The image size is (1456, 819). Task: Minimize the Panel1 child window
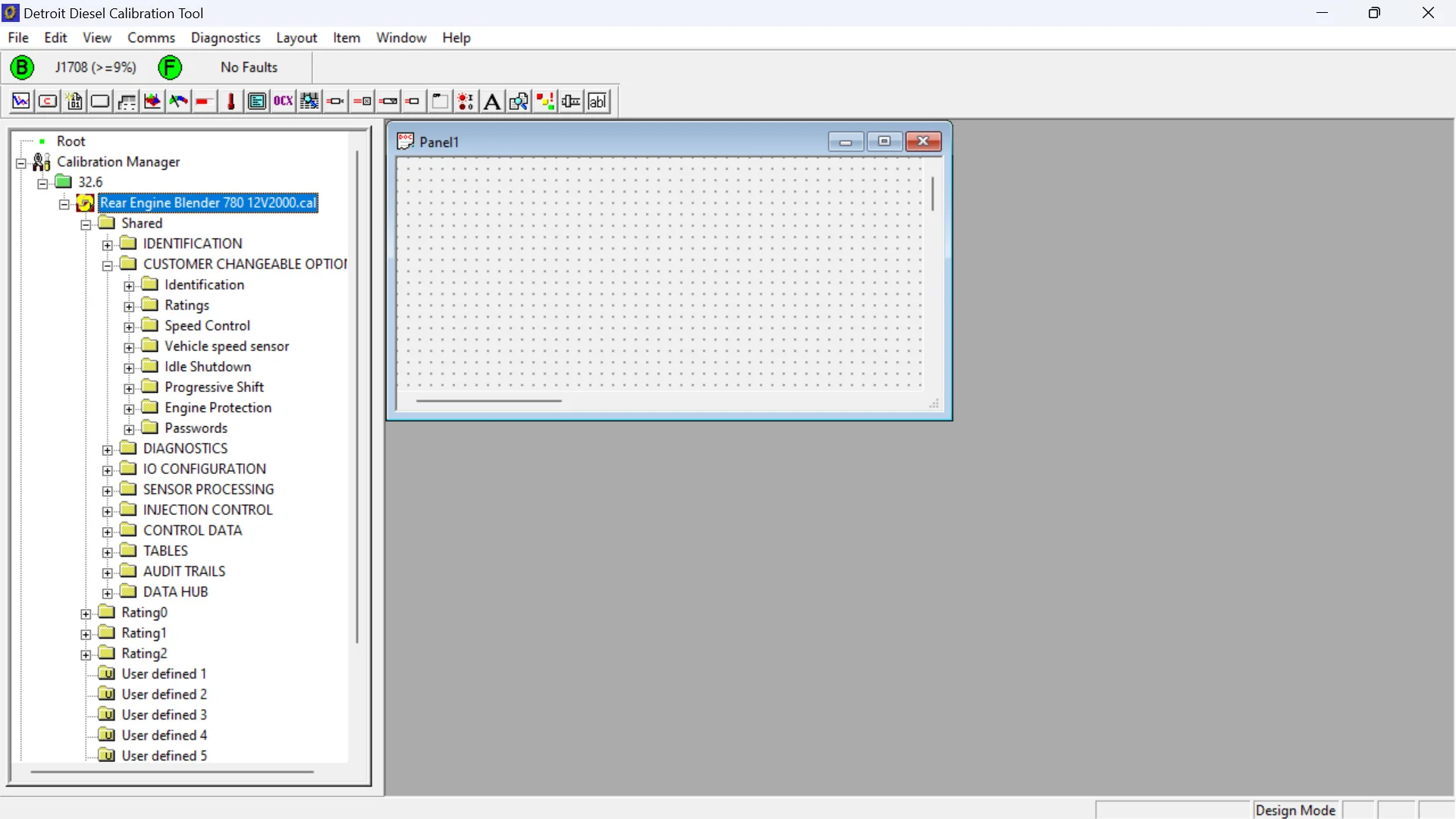[x=846, y=141]
